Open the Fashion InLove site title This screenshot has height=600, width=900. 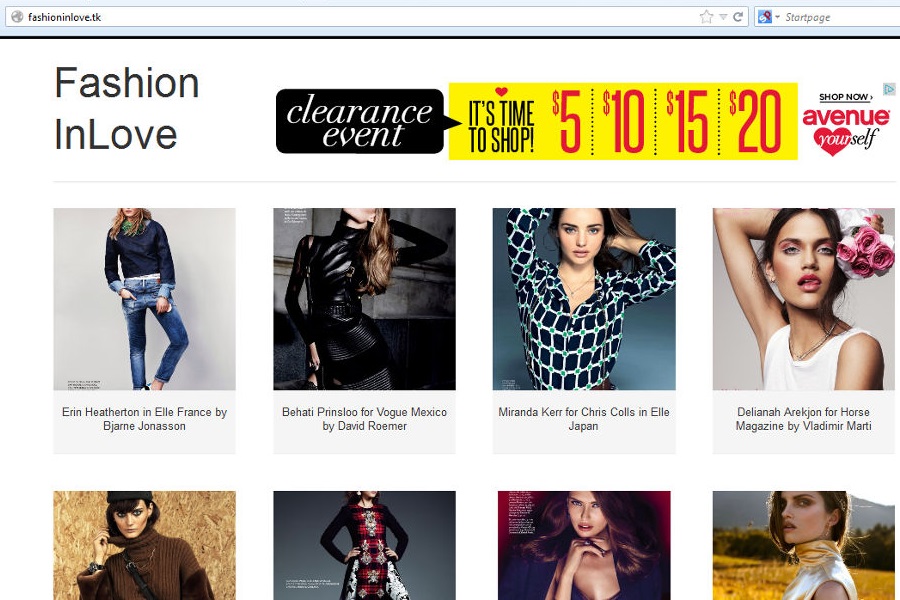point(127,109)
